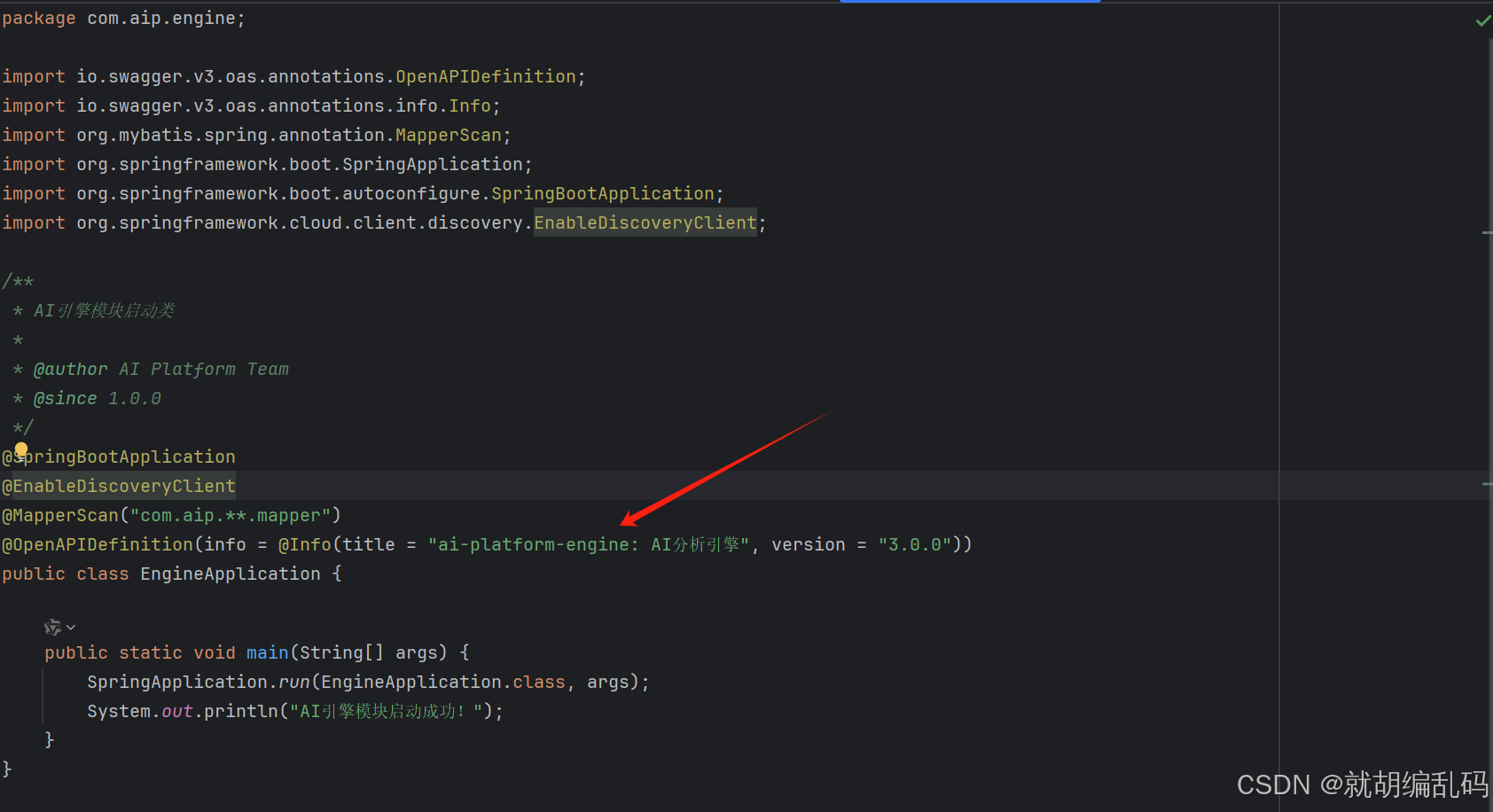Click the "ai-platform-engine: AI分析引擎" title string
Screen dimensions: 1493x812
point(589,544)
